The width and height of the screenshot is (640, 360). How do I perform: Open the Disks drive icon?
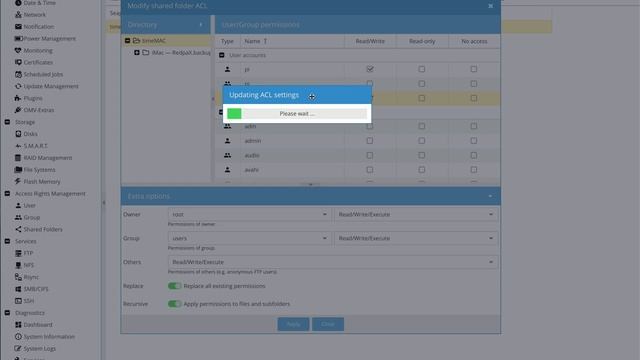(x=18, y=134)
